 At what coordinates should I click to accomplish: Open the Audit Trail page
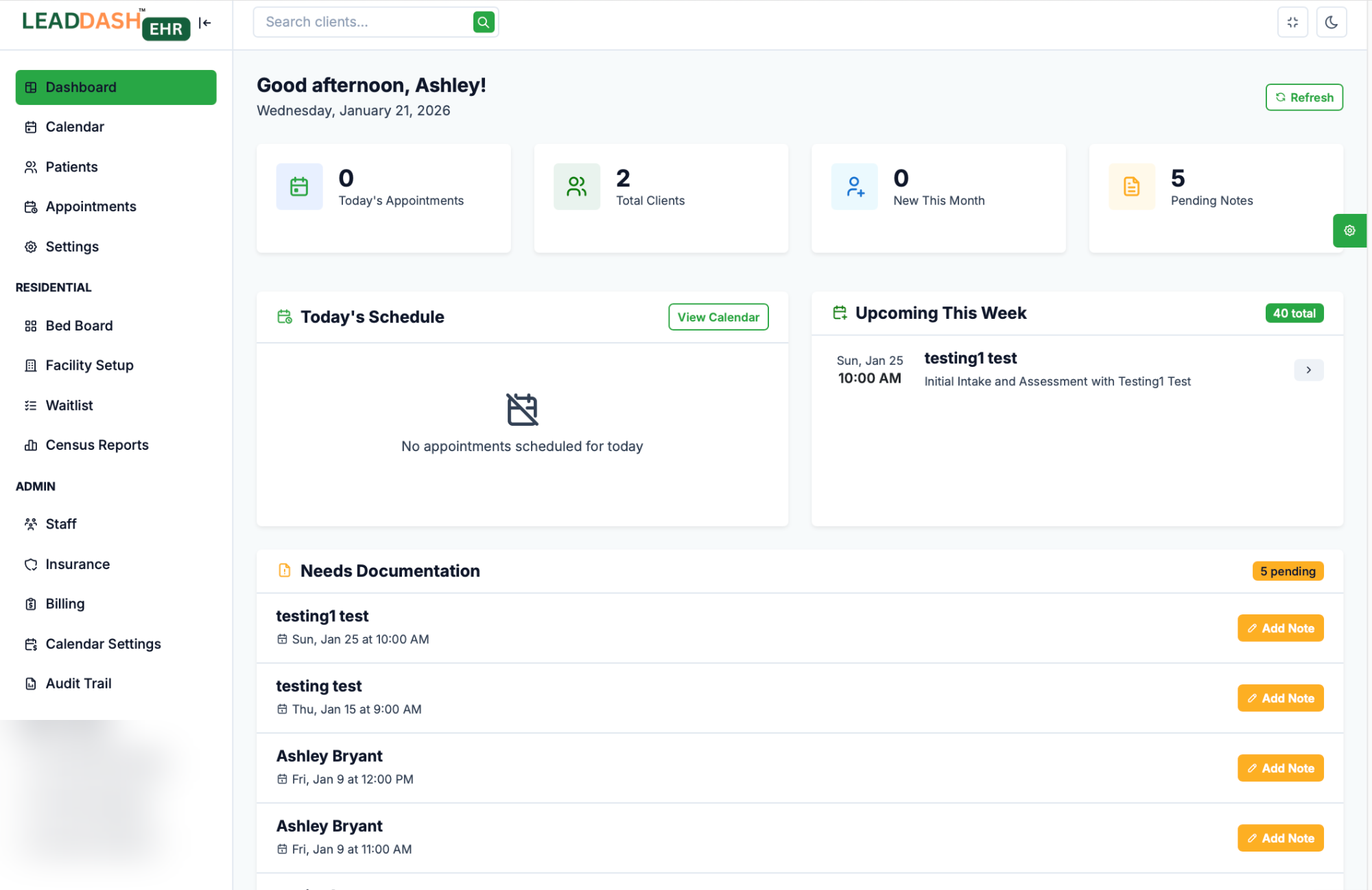click(x=78, y=684)
